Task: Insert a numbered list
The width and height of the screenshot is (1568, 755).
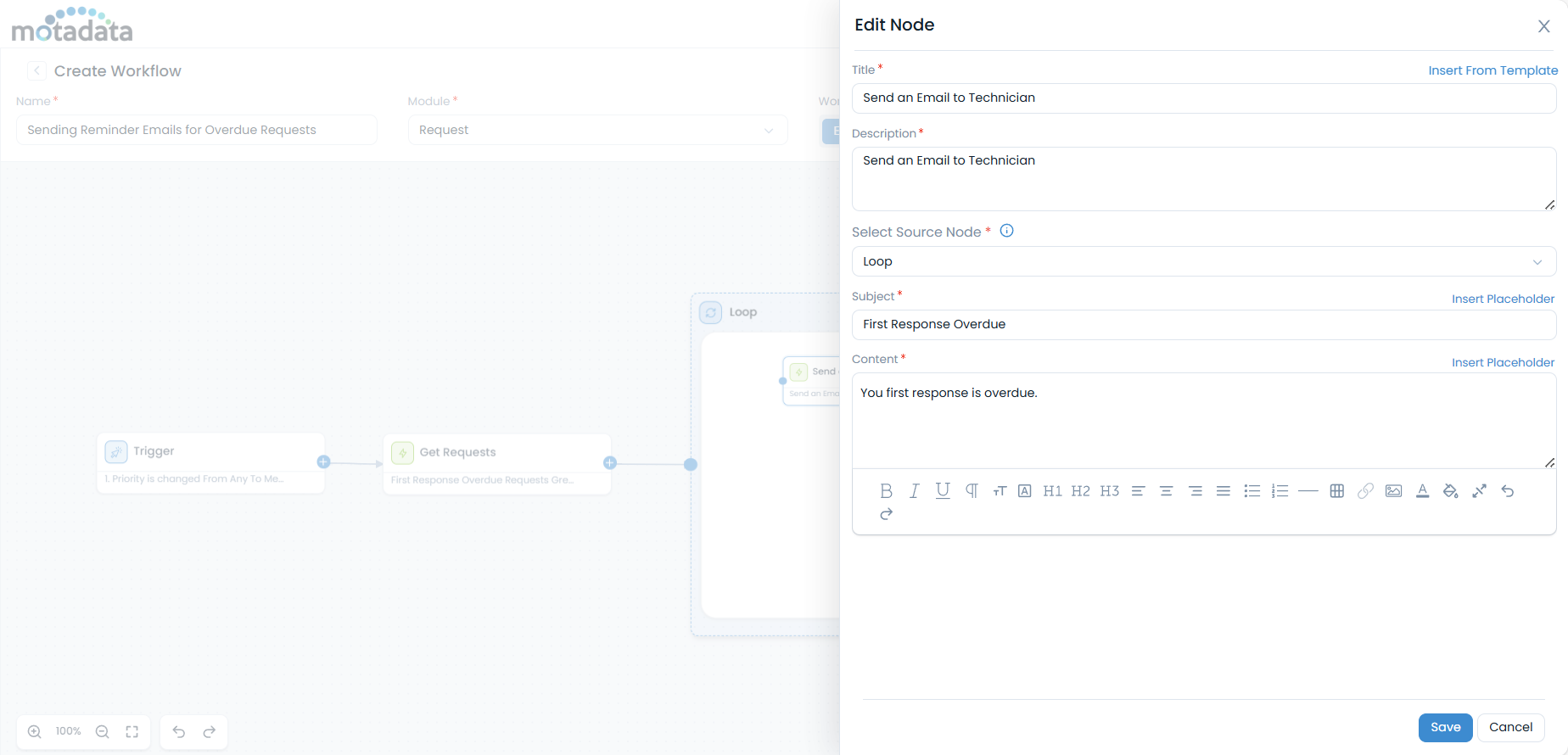Action: (1280, 491)
